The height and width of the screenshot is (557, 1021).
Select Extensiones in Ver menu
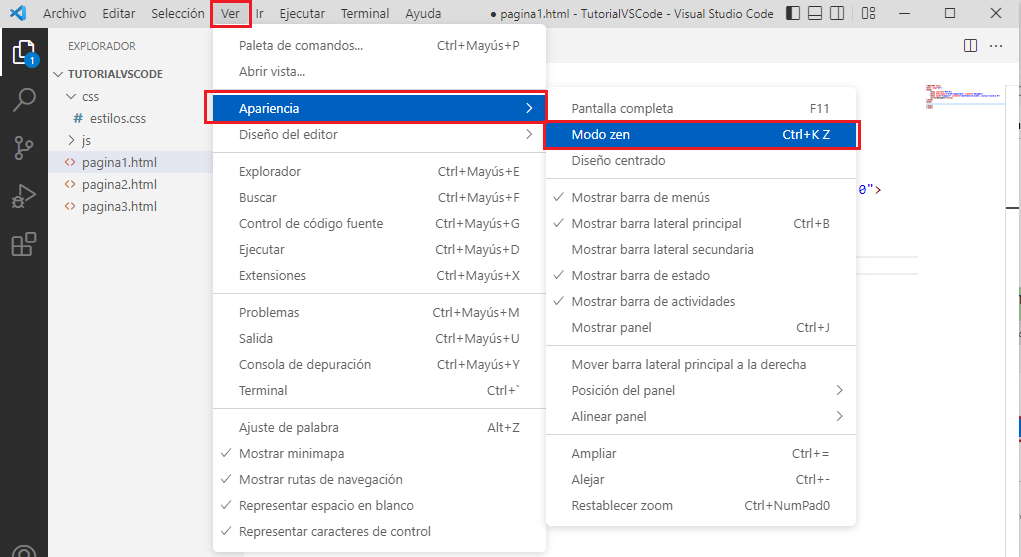pyautogui.click(x=379, y=276)
